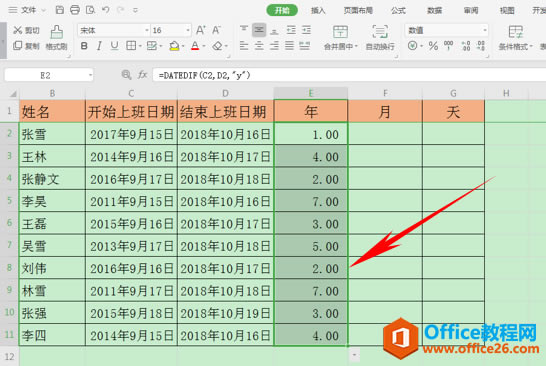Expand quick access toolbar customize arrow
Image resolution: width=546 pixels, height=366 pixels.
click(135, 10)
